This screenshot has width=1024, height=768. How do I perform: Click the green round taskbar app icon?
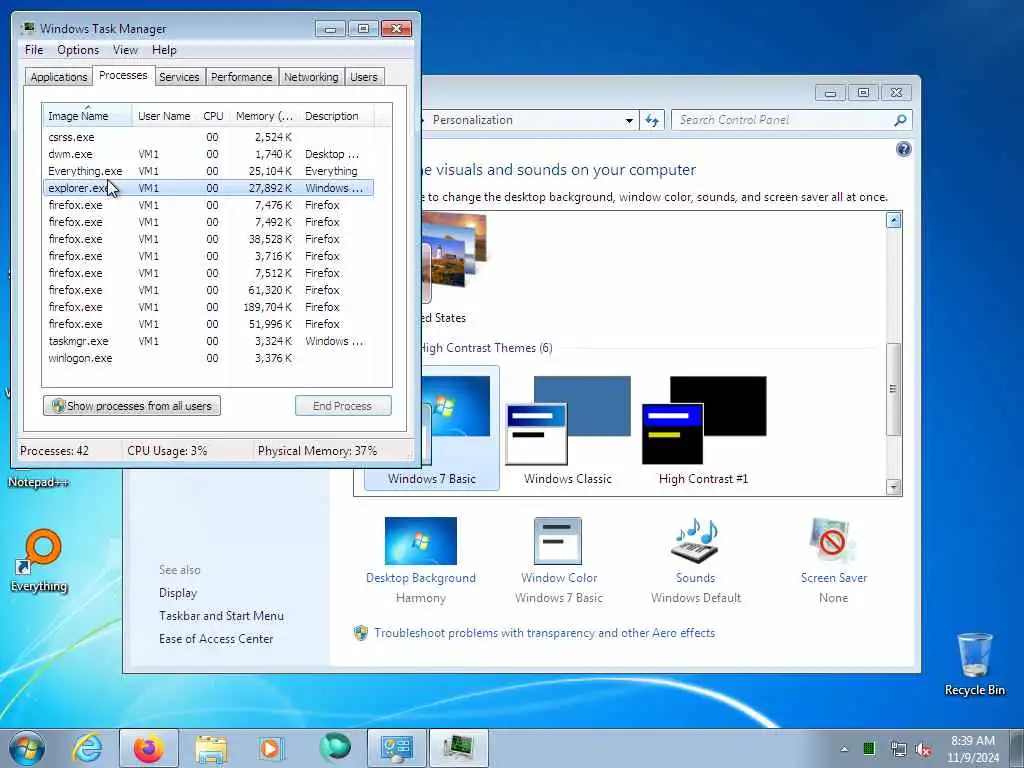(334, 748)
